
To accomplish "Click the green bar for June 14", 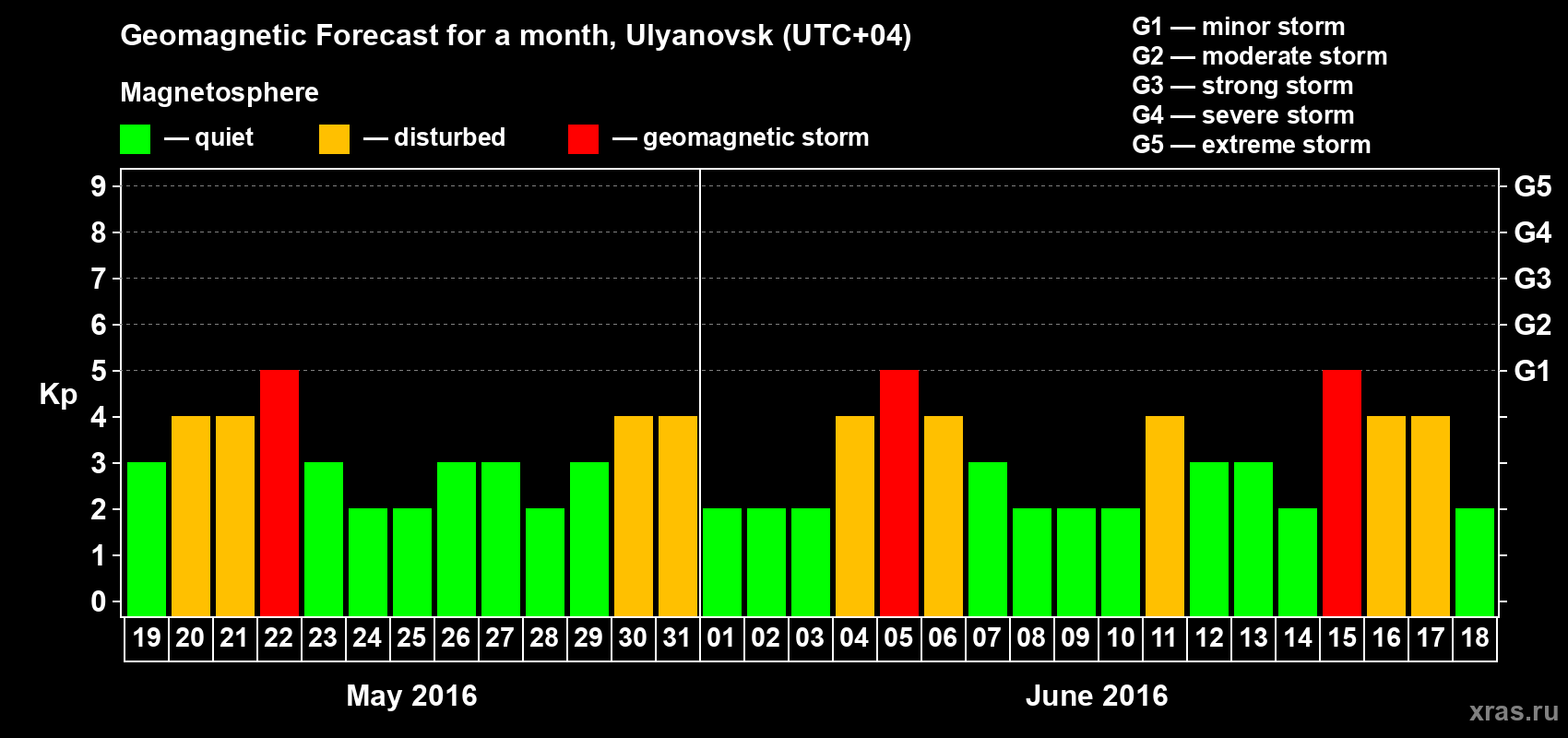I will 1298,562.
